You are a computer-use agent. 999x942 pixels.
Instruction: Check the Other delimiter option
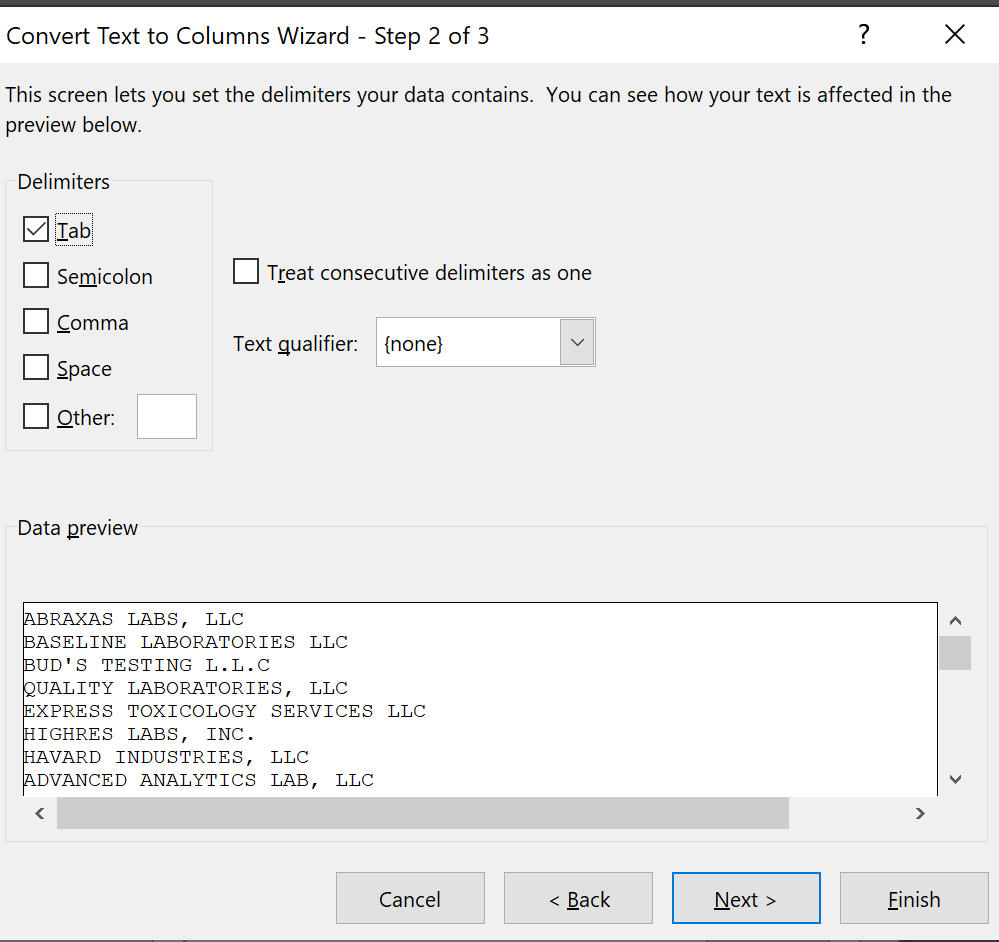click(35, 416)
